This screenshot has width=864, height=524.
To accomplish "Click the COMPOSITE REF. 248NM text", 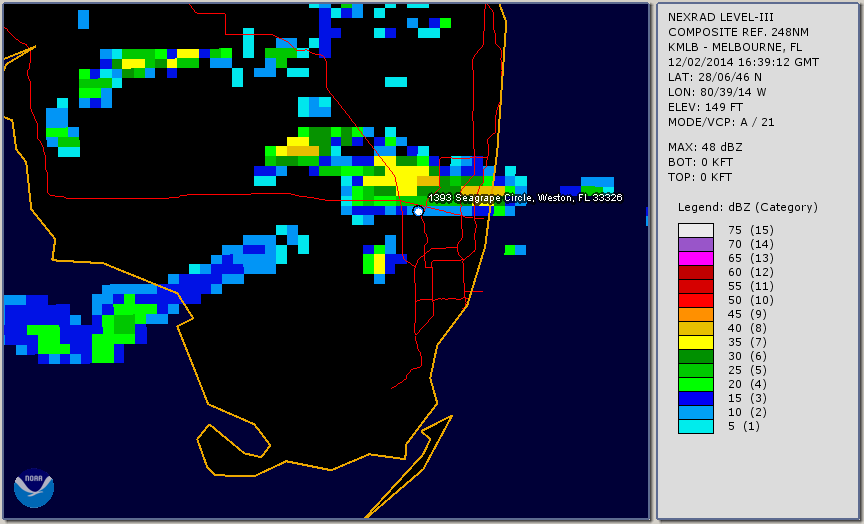I will coord(738,32).
